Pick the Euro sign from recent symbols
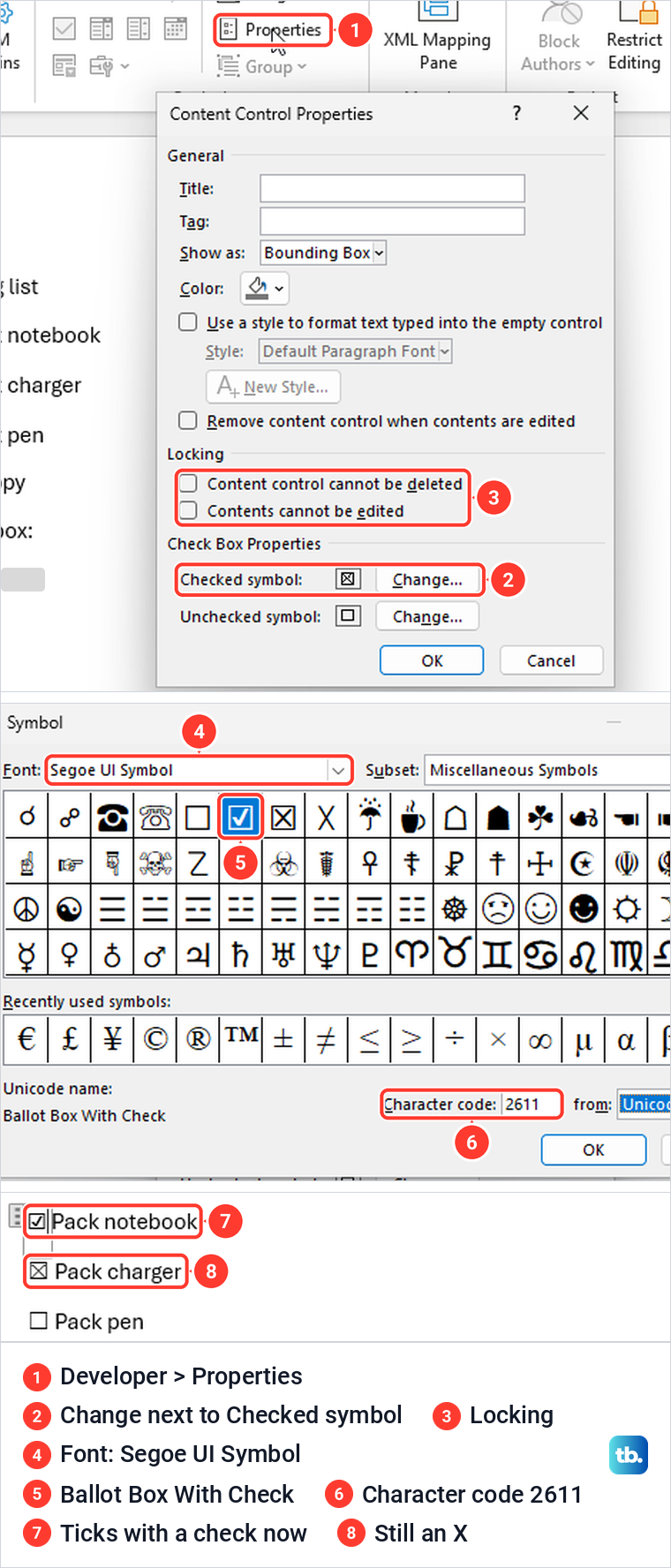The image size is (671, 1568). (x=26, y=1039)
